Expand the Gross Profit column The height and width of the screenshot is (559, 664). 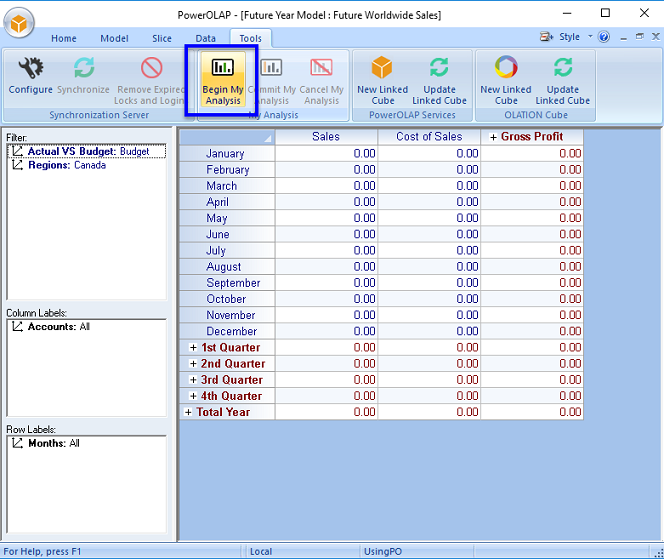click(x=493, y=137)
